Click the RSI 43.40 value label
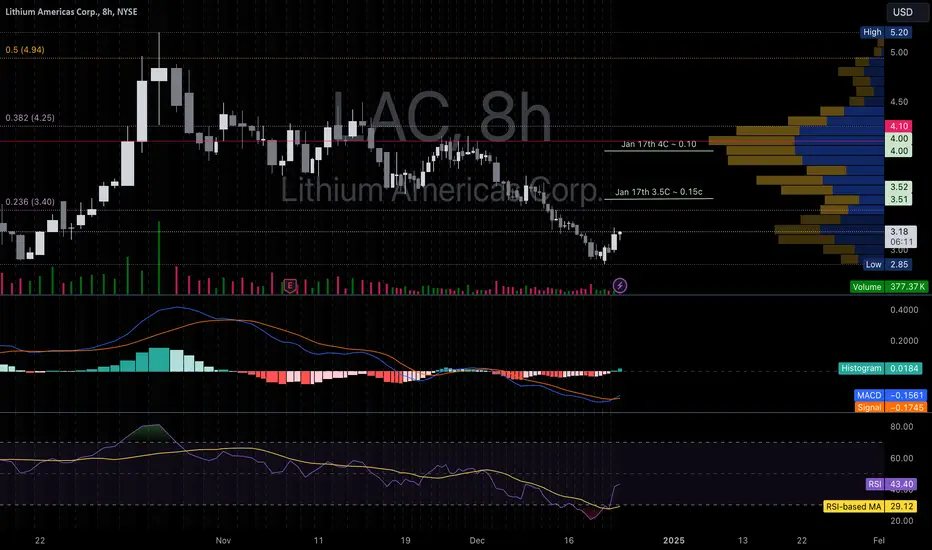This screenshot has width=932, height=550. 891,484
